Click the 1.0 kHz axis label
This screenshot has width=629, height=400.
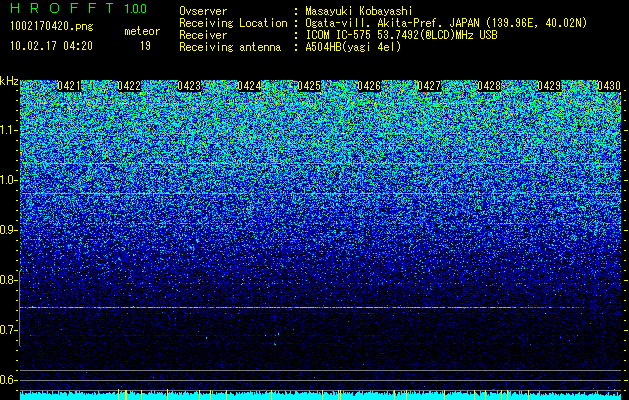(8, 180)
